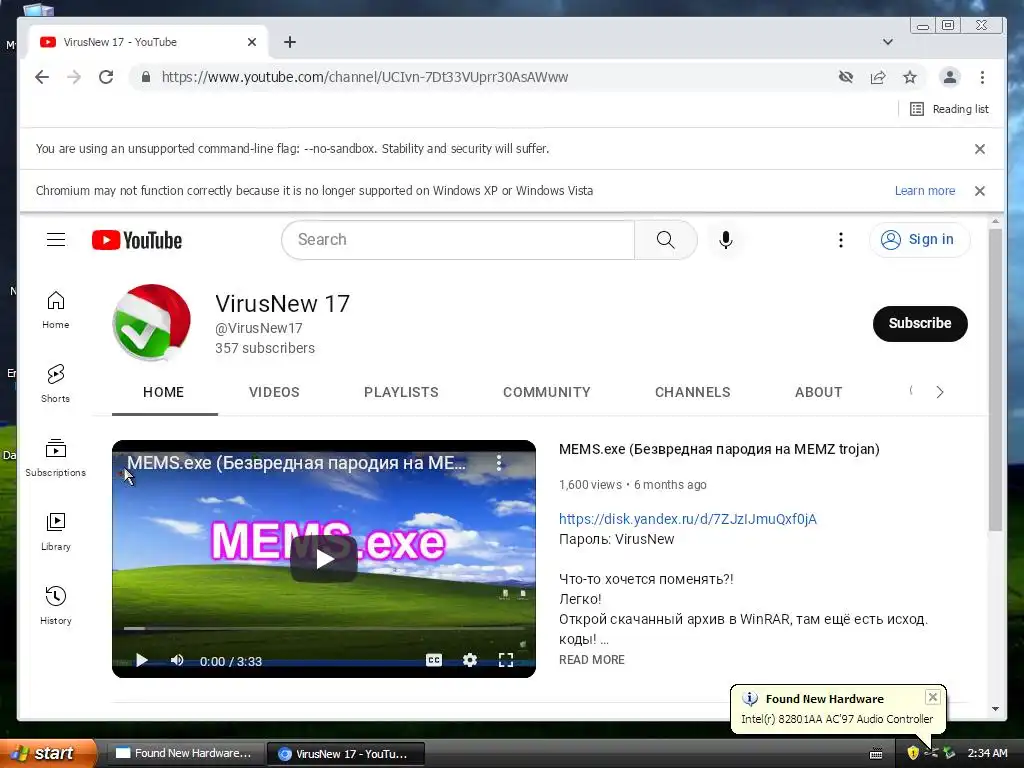The width and height of the screenshot is (1024, 768).
Task: Click the page vertical scrollbar thumb
Action: pyautogui.click(x=995, y=379)
